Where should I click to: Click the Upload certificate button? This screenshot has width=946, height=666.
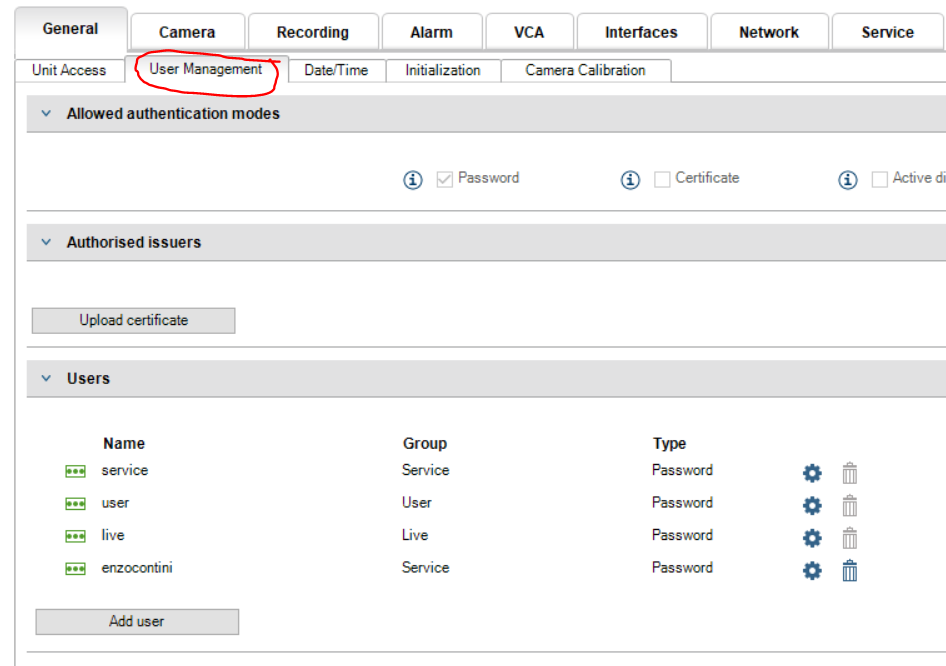point(134,320)
